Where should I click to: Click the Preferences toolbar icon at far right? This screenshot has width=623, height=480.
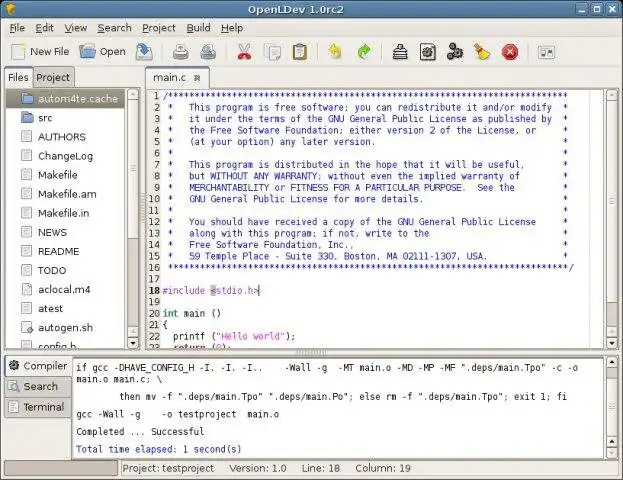pos(546,52)
